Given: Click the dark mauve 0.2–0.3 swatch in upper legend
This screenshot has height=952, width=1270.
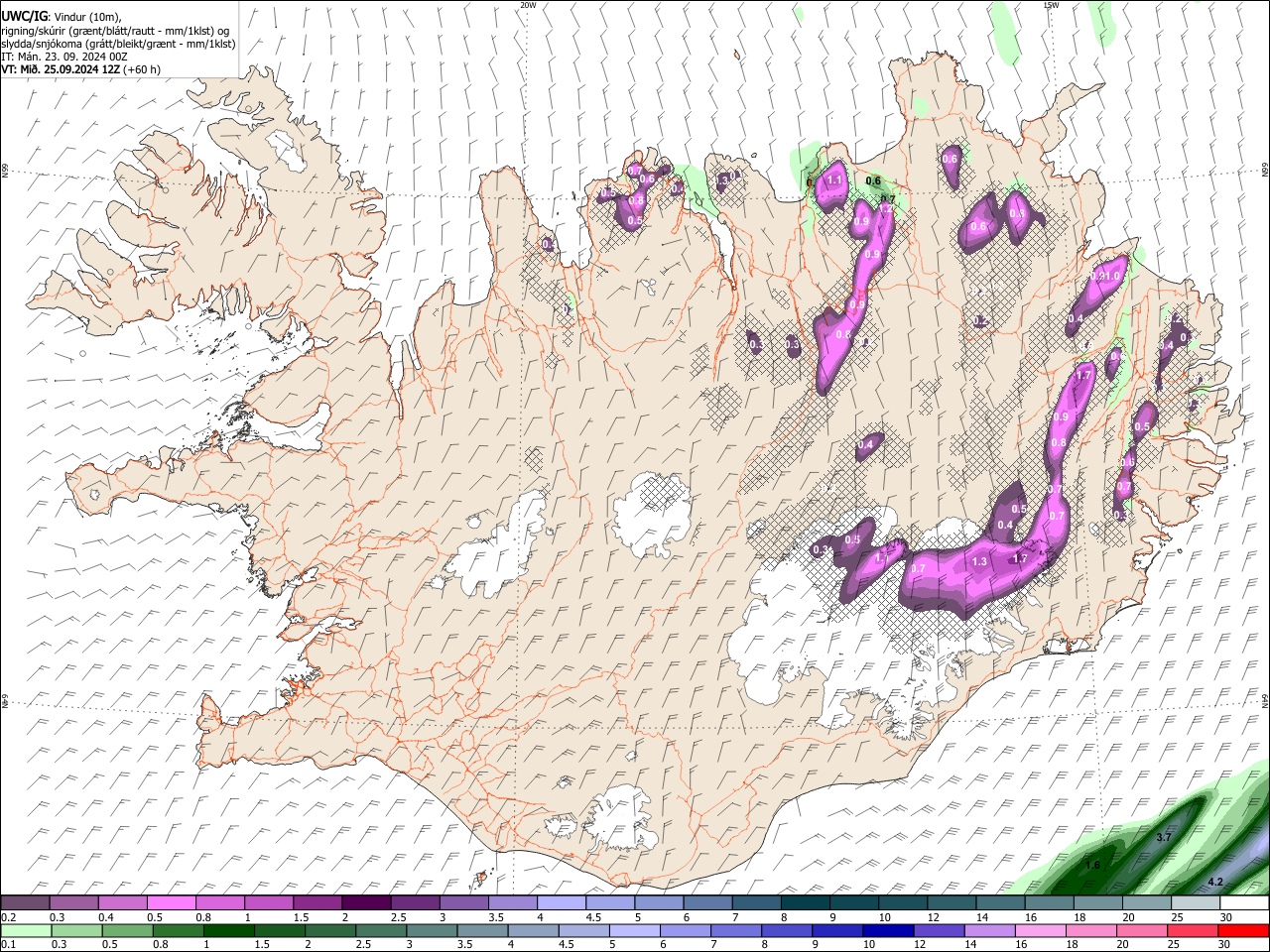Looking at the screenshot, I should (25, 903).
